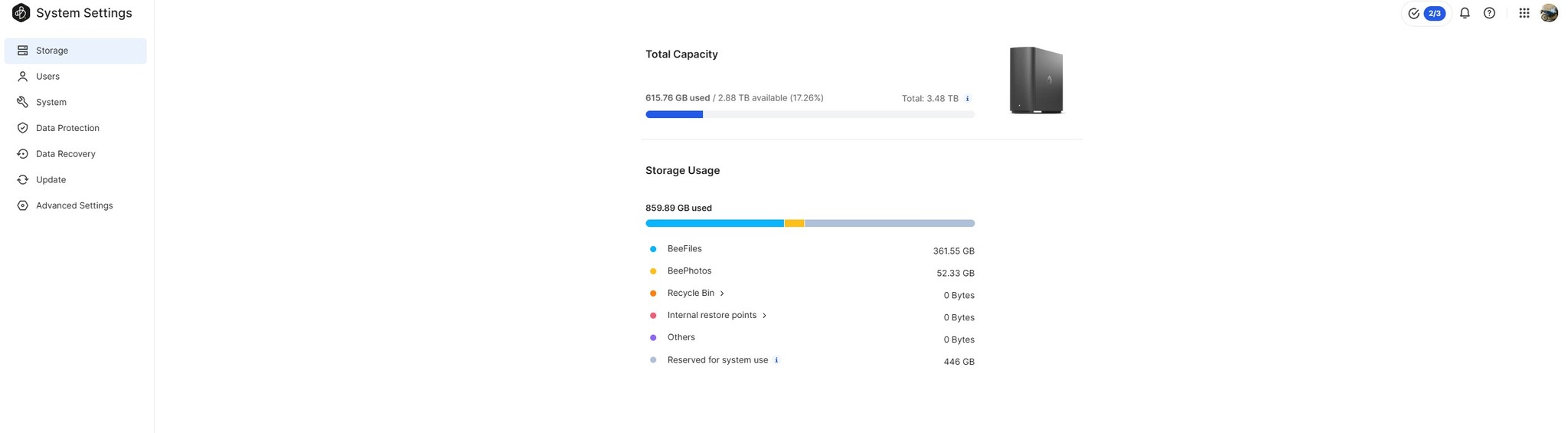The height and width of the screenshot is (433, 1568).
Task: Open the apps grid launcher
Action: point(1524,13)
